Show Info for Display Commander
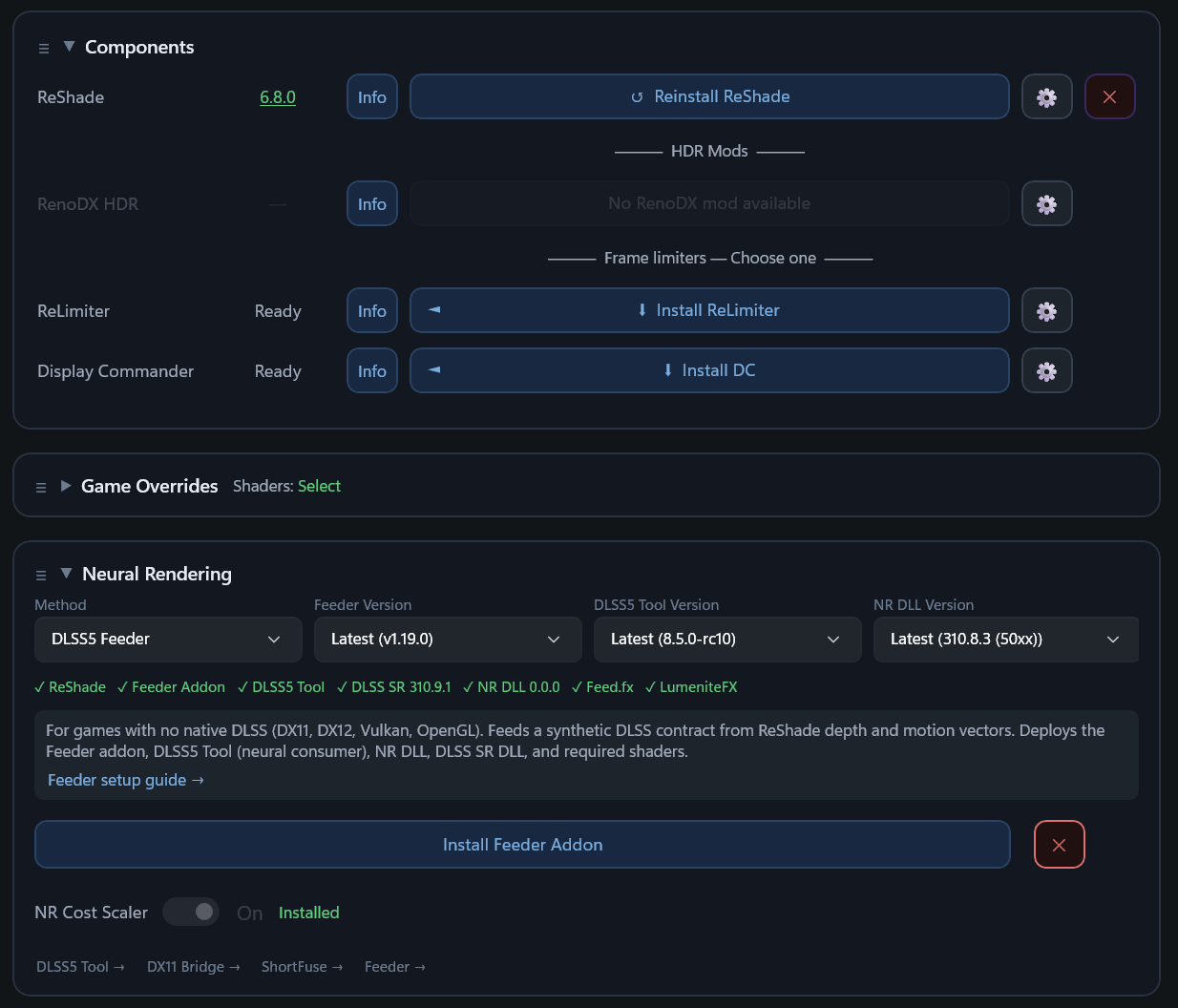This screenshot has height=1008, width=1178. [x=372, y=370]
